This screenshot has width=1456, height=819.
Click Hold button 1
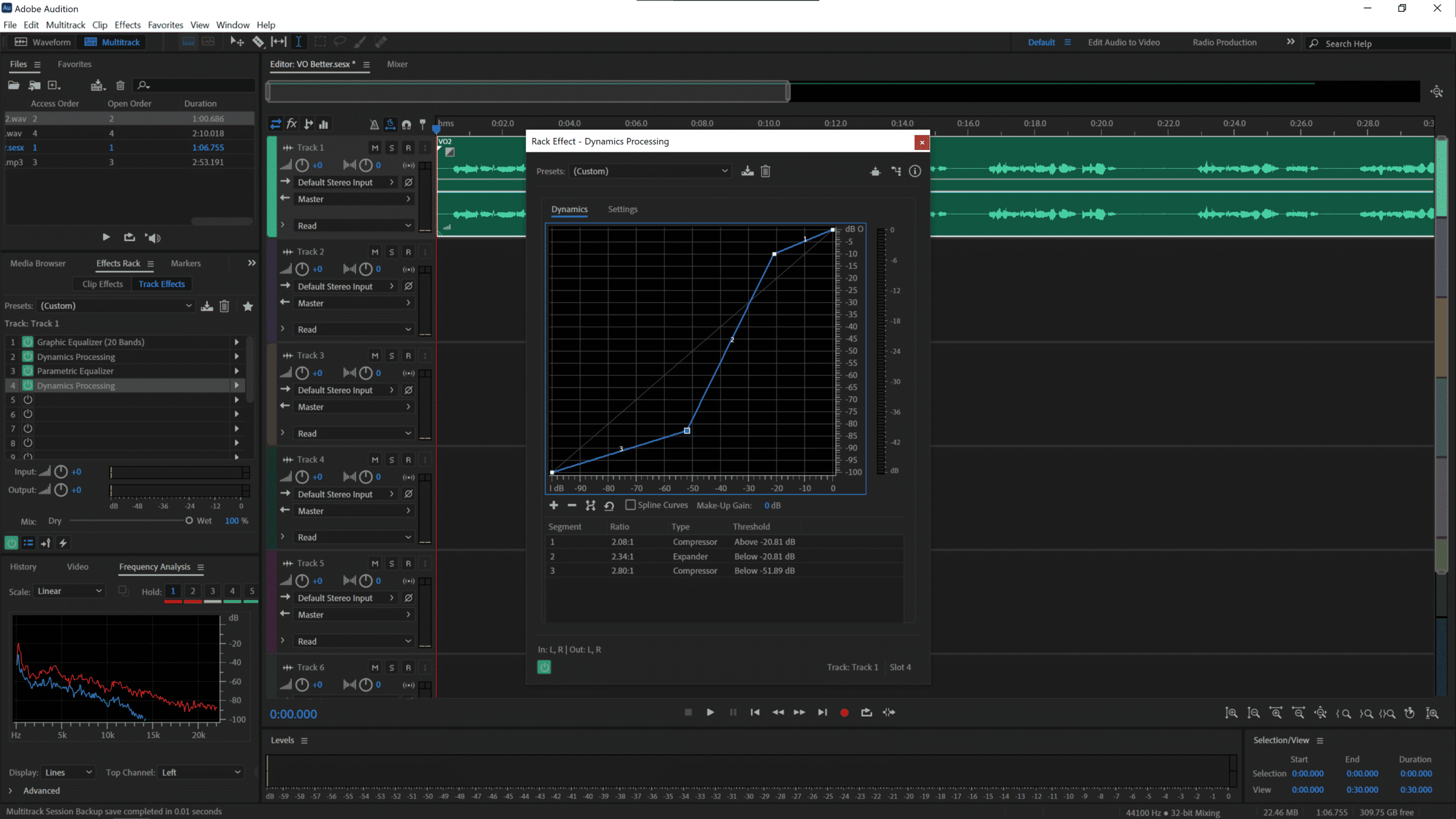(x=173, y=591)
